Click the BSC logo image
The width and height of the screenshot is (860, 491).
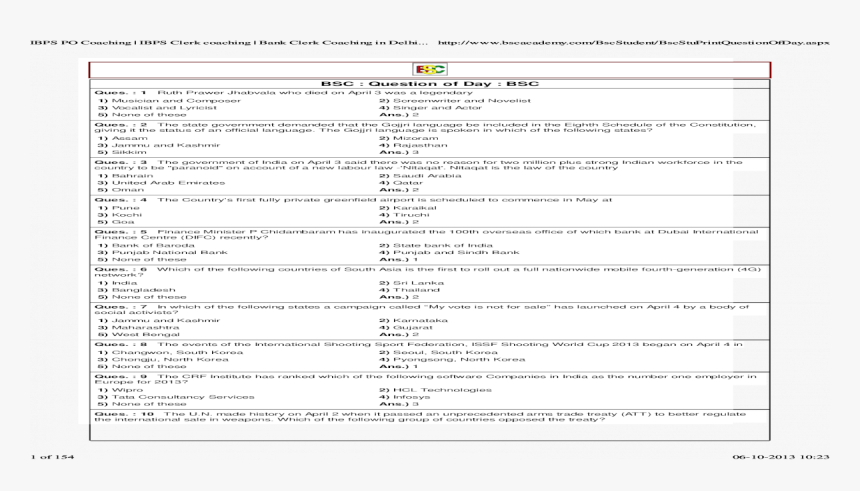coord(430,69)
